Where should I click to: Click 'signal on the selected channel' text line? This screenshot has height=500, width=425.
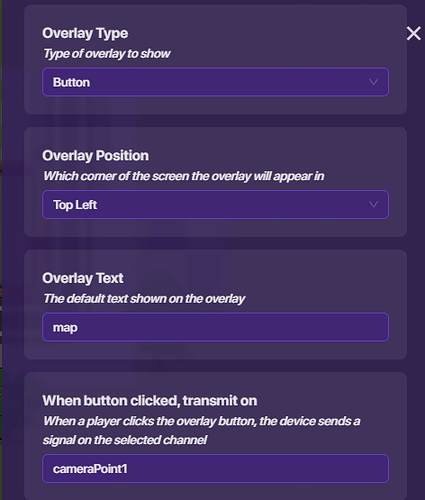point(125,440)
